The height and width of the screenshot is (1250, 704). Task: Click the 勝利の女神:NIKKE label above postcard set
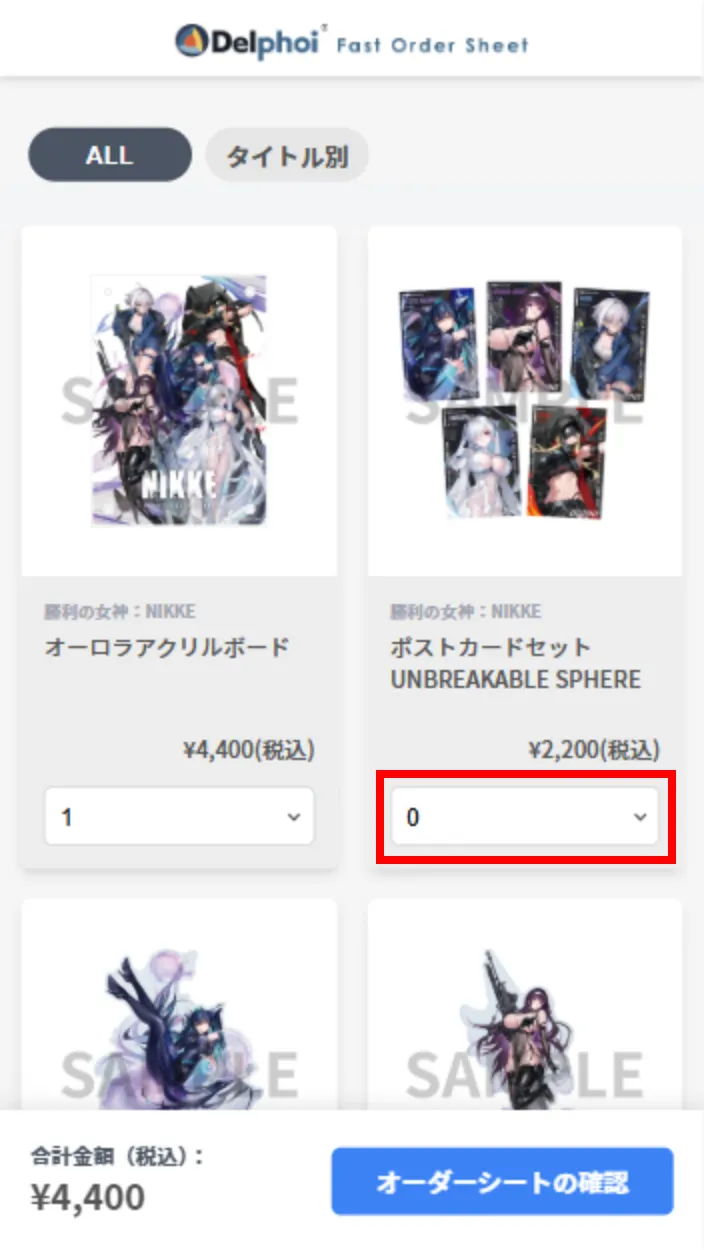(x=465, y=611)
